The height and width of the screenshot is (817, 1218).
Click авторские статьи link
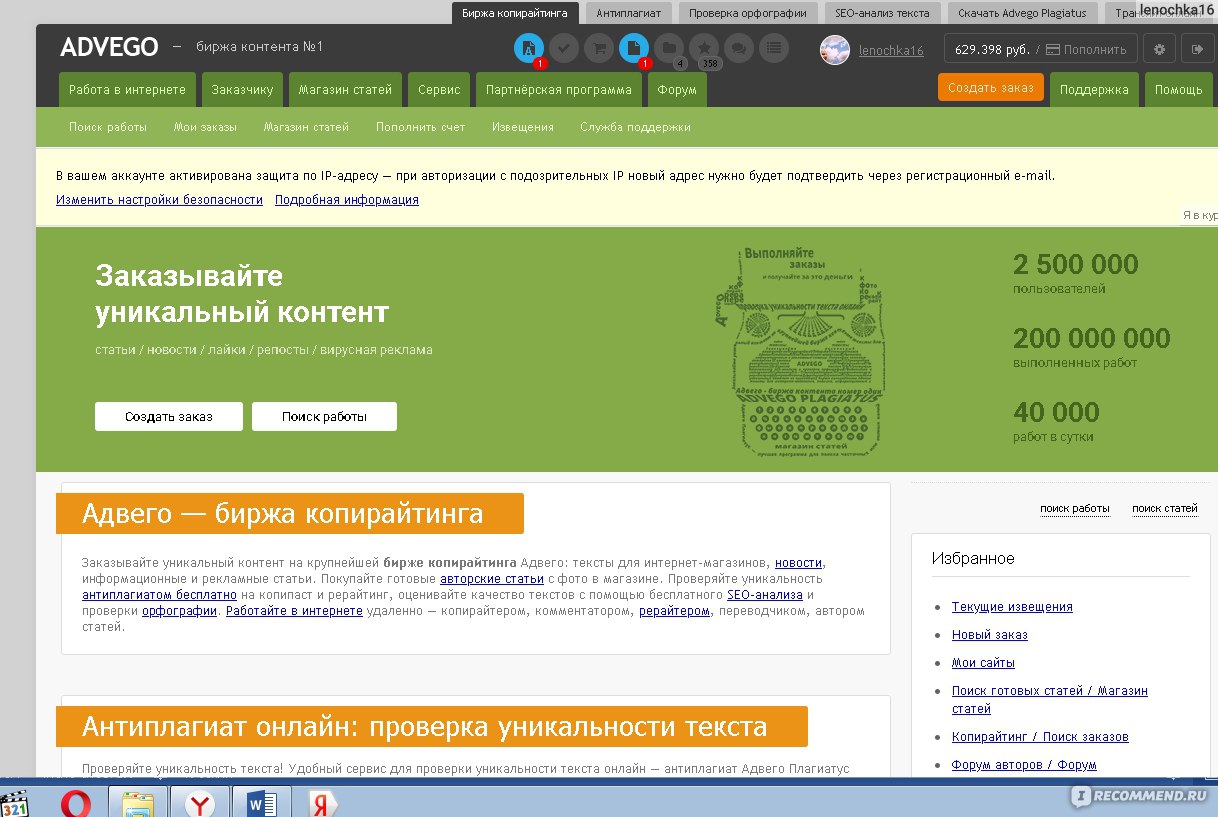tap(492, 579)
